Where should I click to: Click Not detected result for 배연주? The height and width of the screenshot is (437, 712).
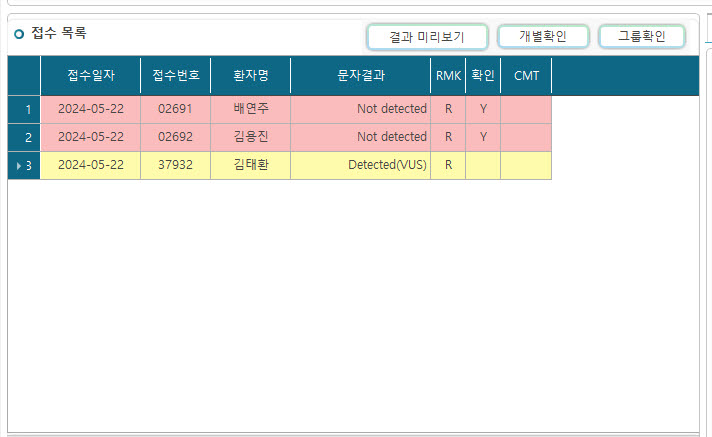[361, 109]
